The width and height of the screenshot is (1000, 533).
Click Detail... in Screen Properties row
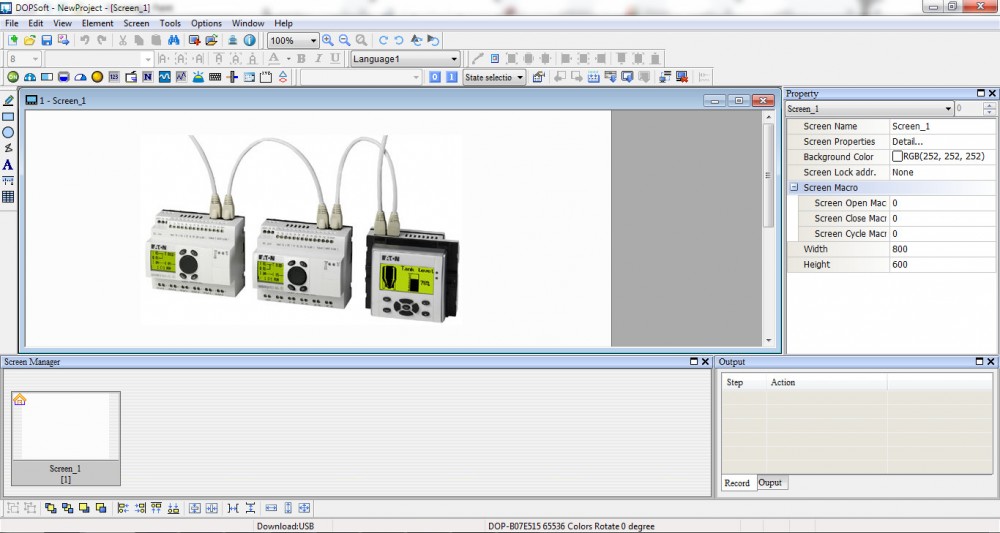click(908, 142)
